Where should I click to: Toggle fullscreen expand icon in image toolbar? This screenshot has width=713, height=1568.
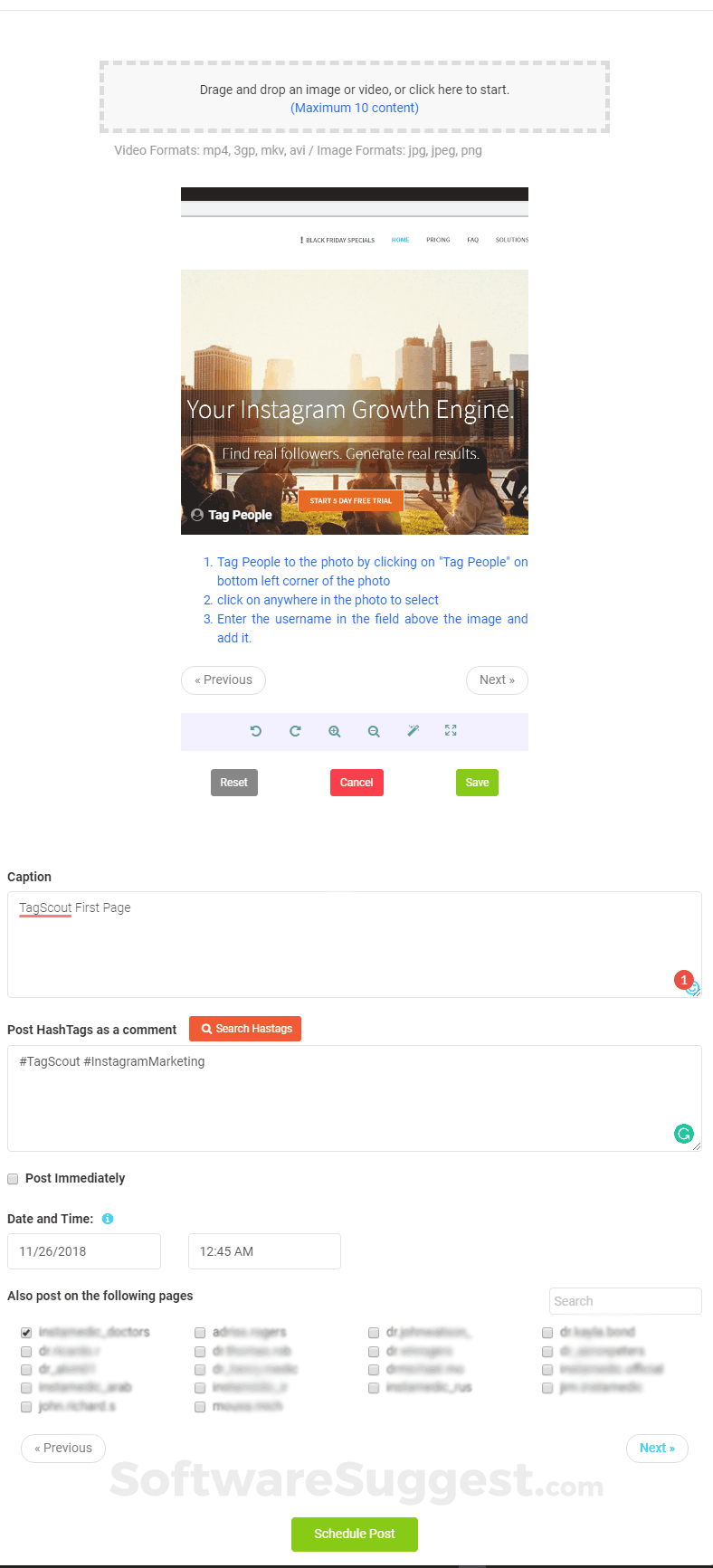click(x=451, y=730)
